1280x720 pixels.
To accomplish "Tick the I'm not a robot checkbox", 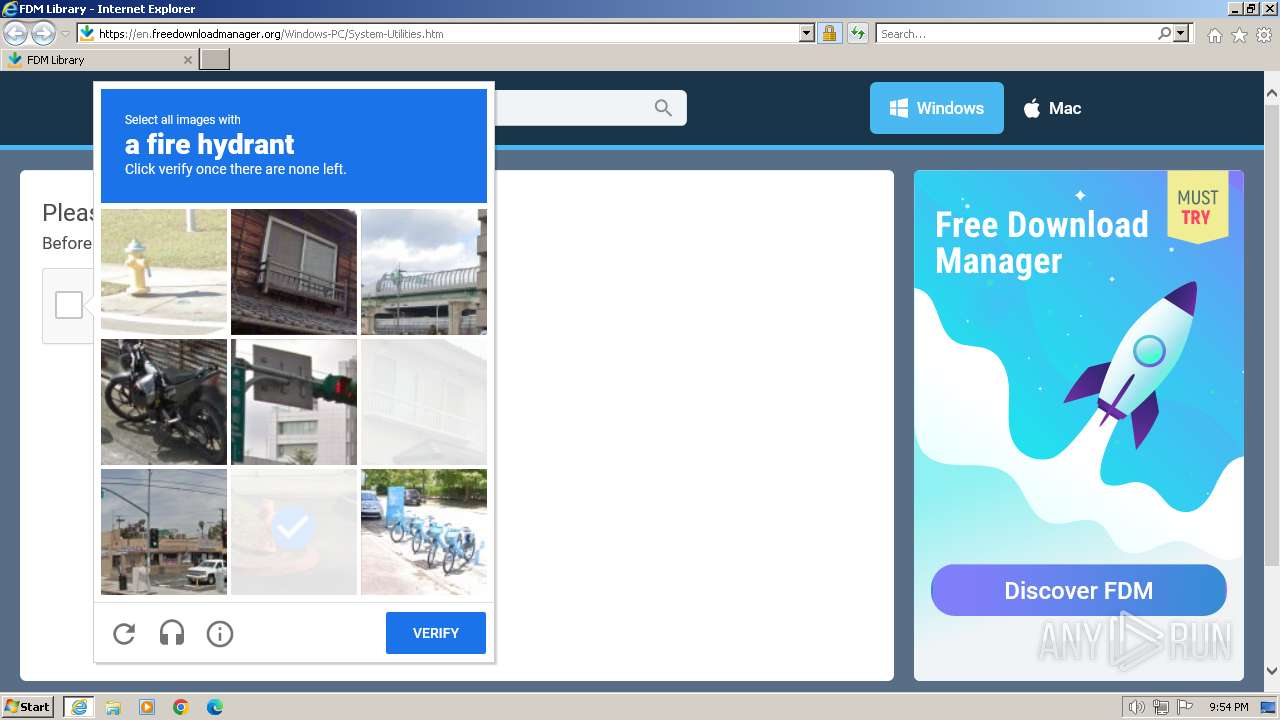I will pos(69,305).
